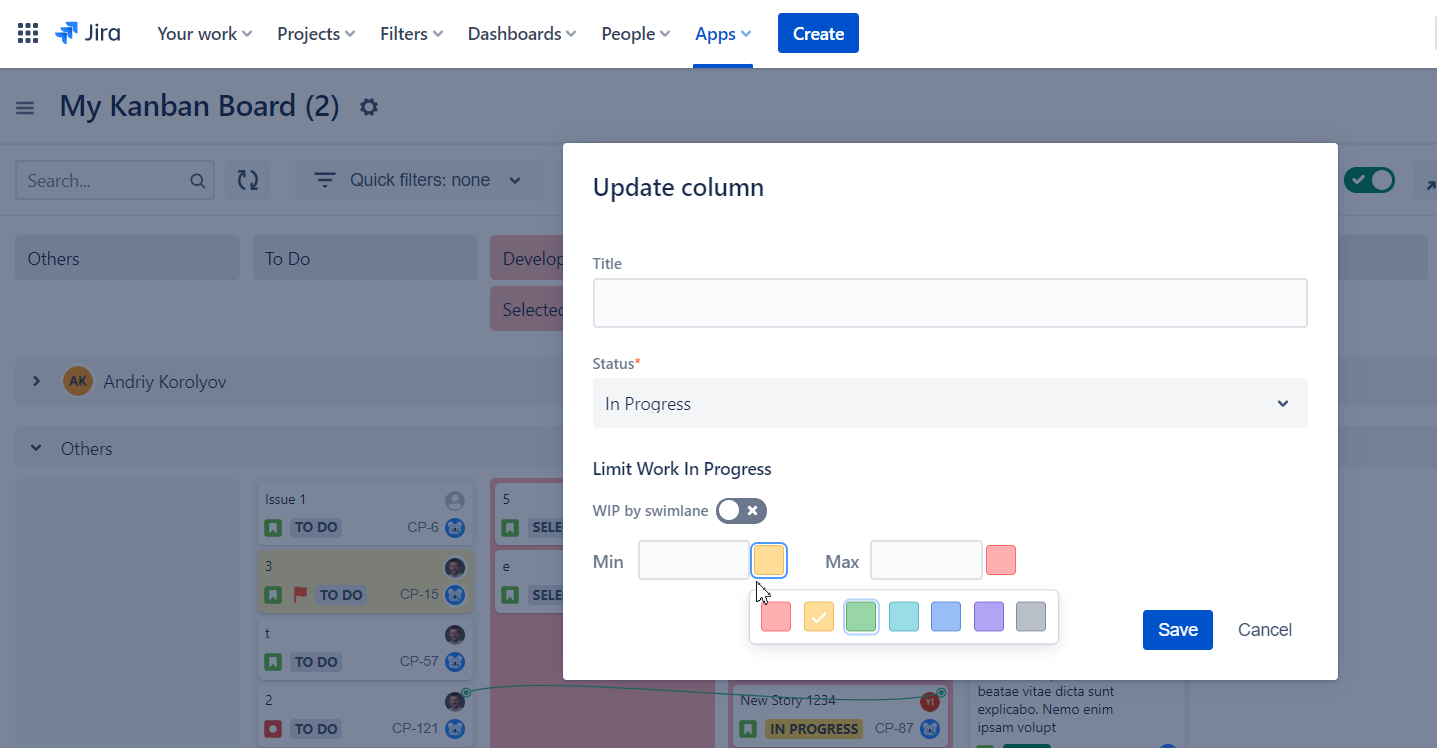Viewport: 1437px width, 748px height.
Task: Click the Title input field
Action: coord(950,303)
